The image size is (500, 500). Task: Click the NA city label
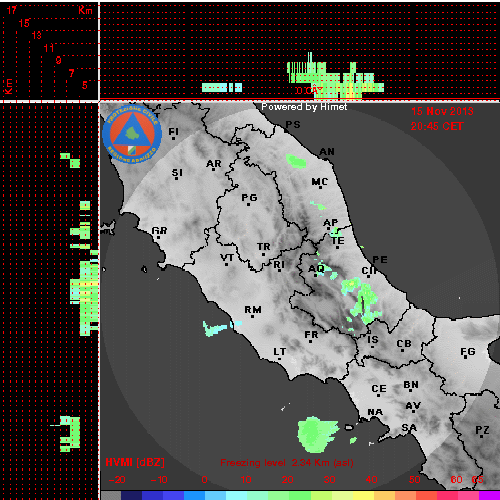(375, 413)
